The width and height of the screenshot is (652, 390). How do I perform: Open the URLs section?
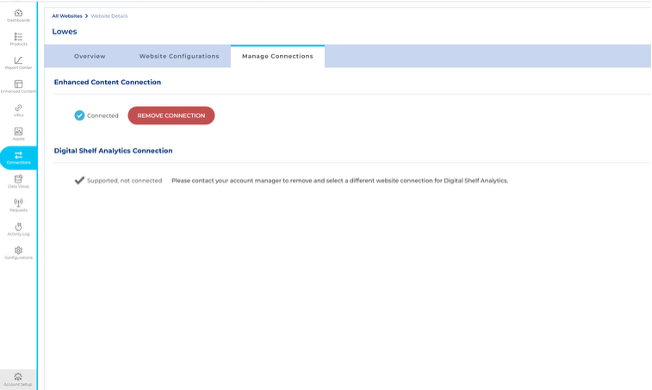point(18,110)
